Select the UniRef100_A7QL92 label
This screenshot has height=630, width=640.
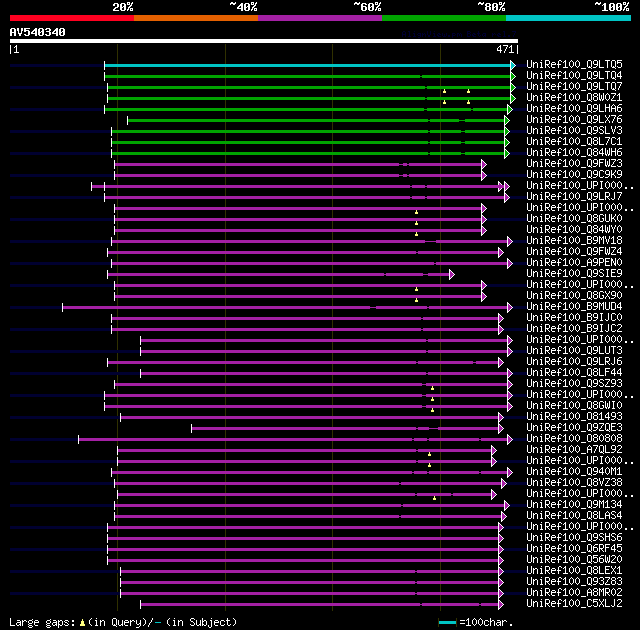[x=574, y=450]
